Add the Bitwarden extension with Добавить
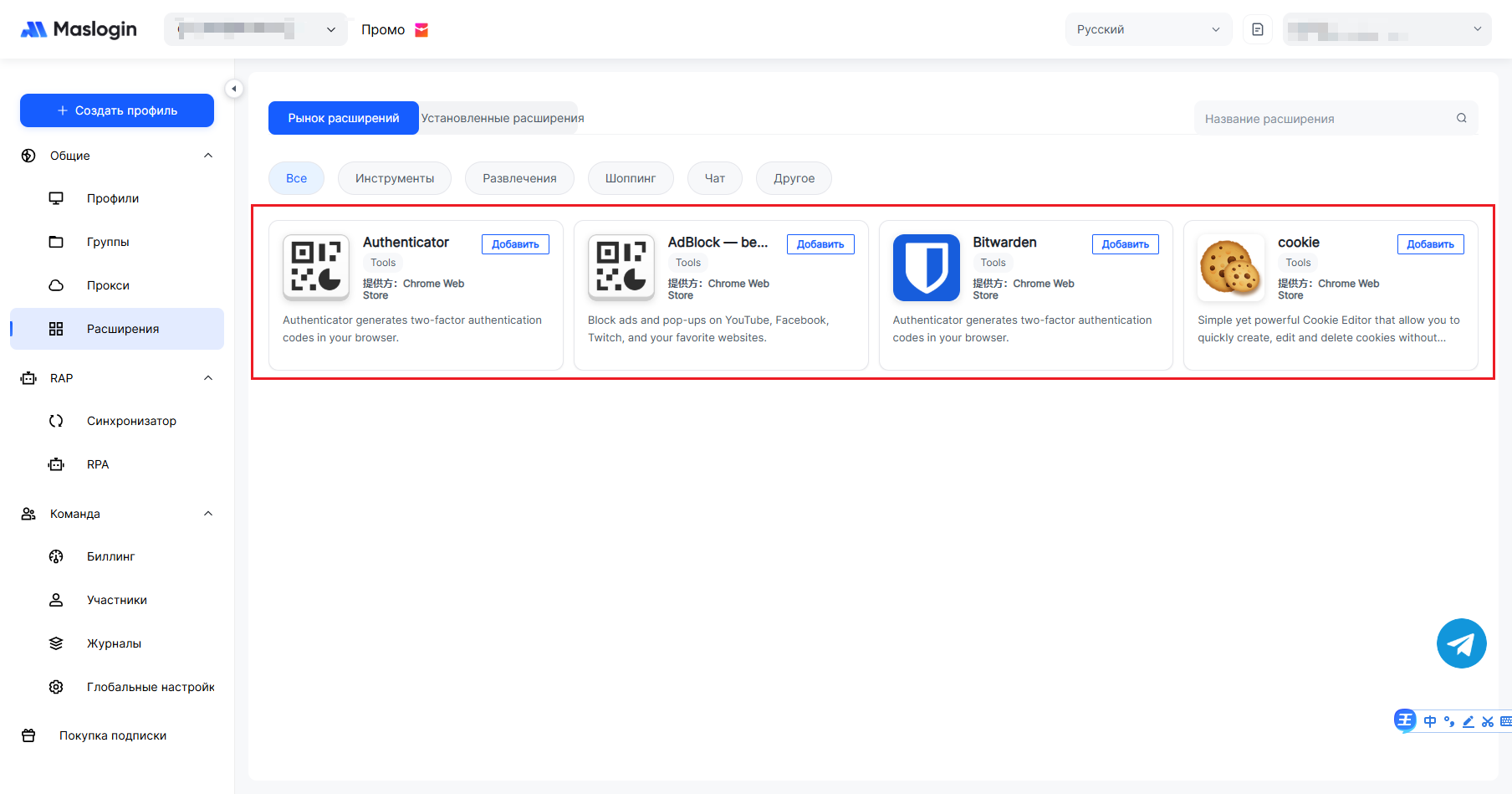1512x794 pixels. click(x=1125, y=244)
